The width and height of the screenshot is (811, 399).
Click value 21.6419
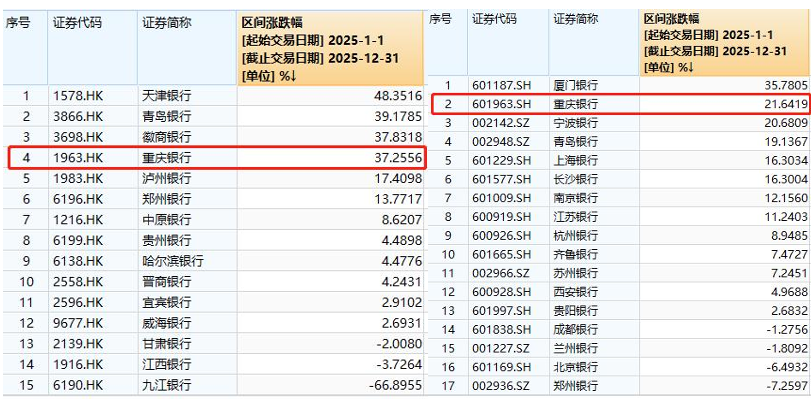[786, 105]
